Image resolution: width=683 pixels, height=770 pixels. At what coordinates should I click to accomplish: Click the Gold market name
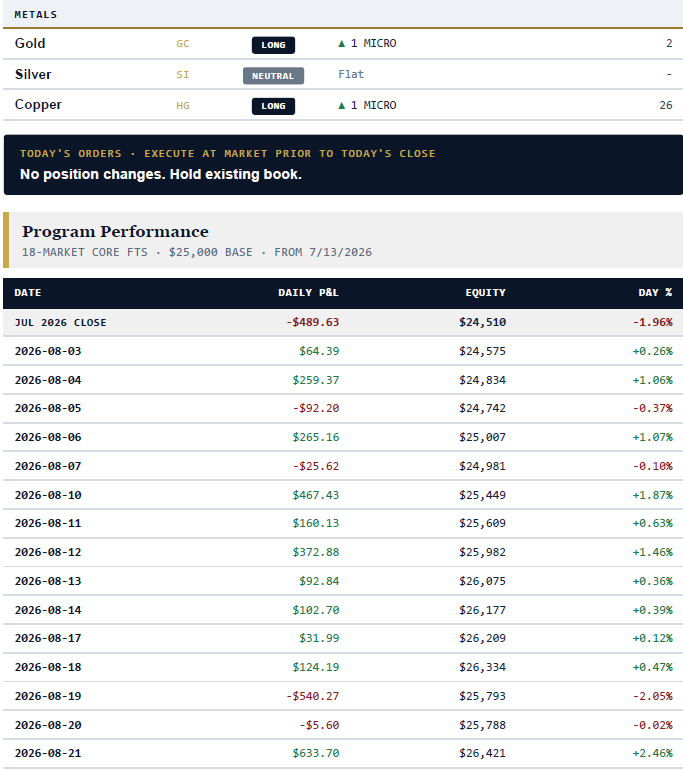30,43
